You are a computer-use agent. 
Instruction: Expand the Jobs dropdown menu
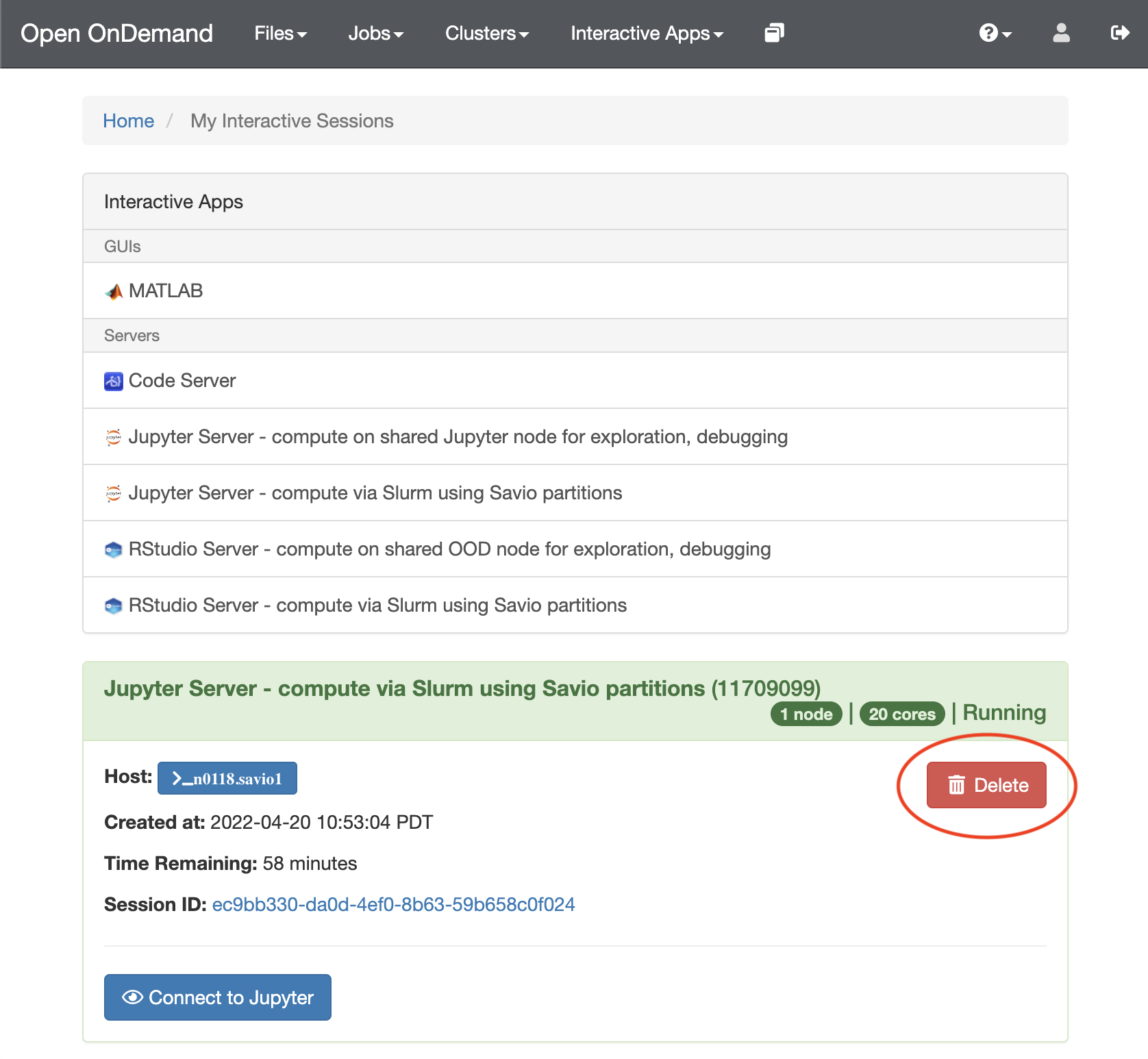click(x=376, y=34)
